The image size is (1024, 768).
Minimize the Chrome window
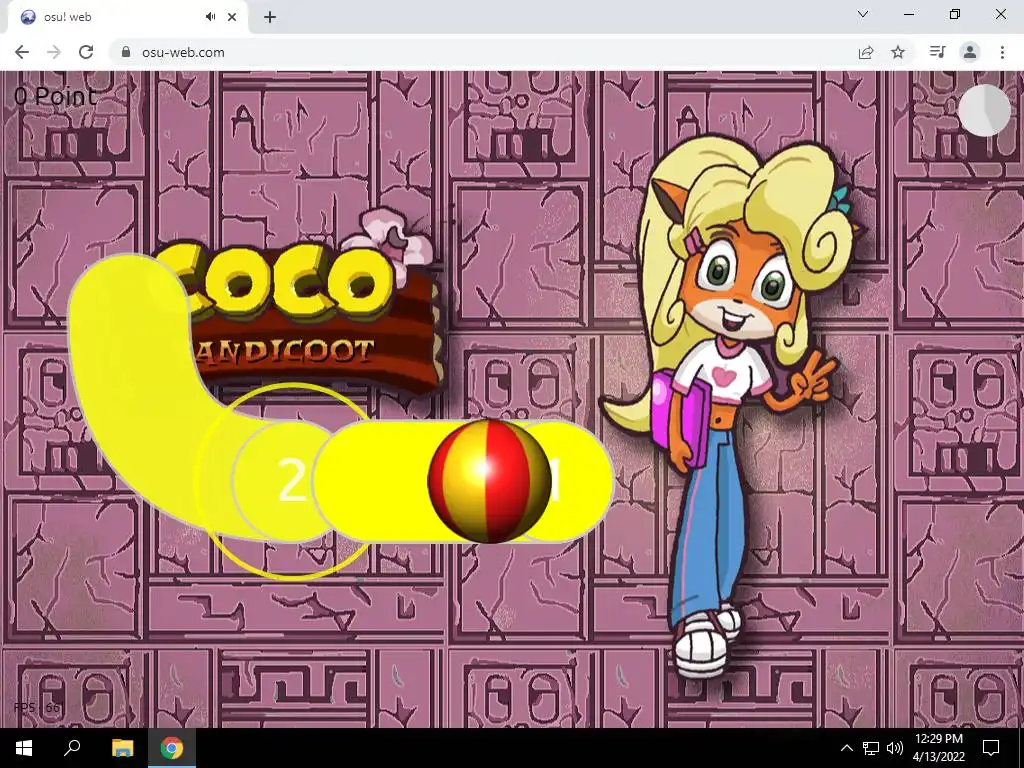pos(909,14)
